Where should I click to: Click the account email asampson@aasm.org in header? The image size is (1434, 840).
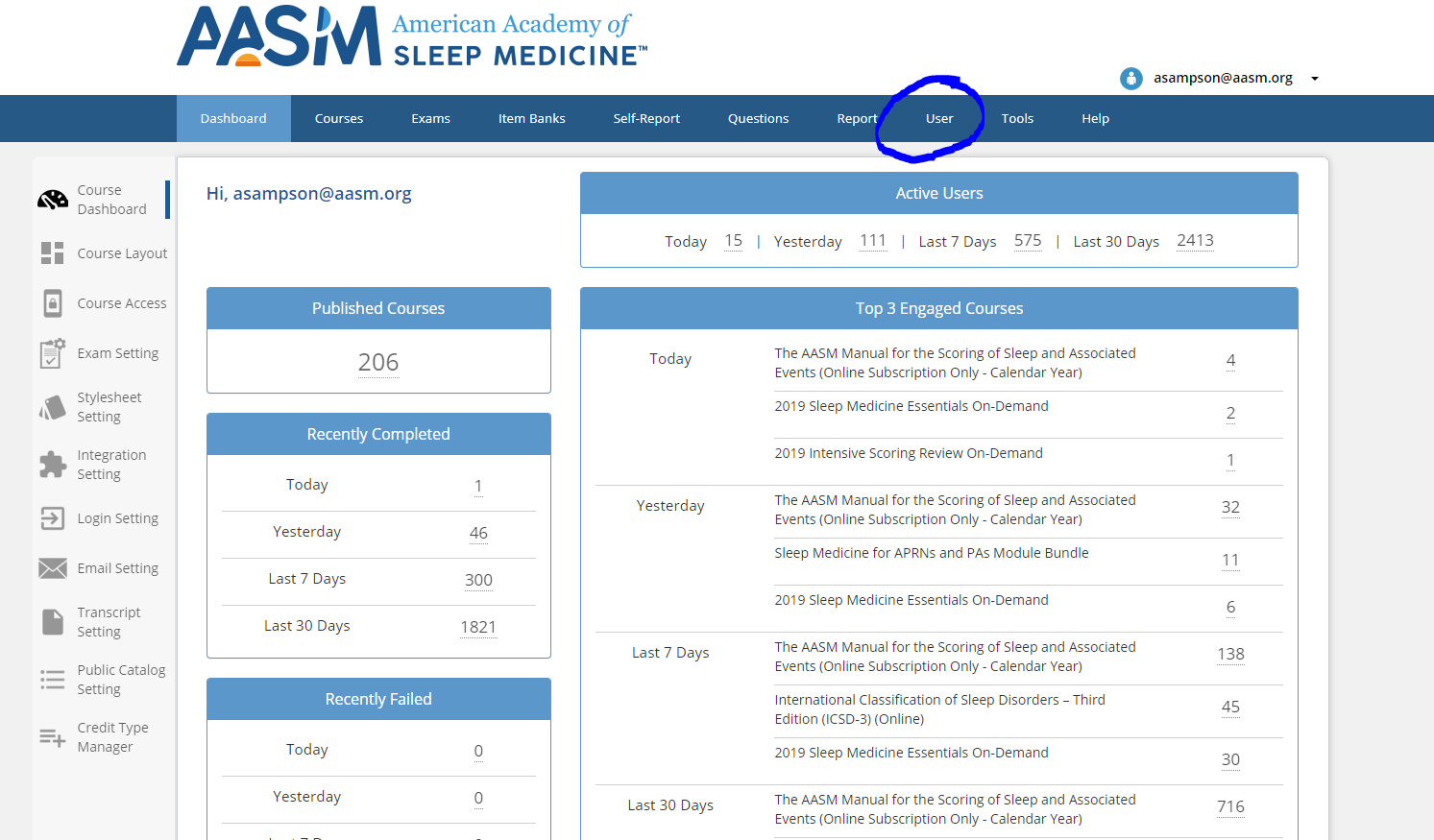click(x=1224, y=78)
